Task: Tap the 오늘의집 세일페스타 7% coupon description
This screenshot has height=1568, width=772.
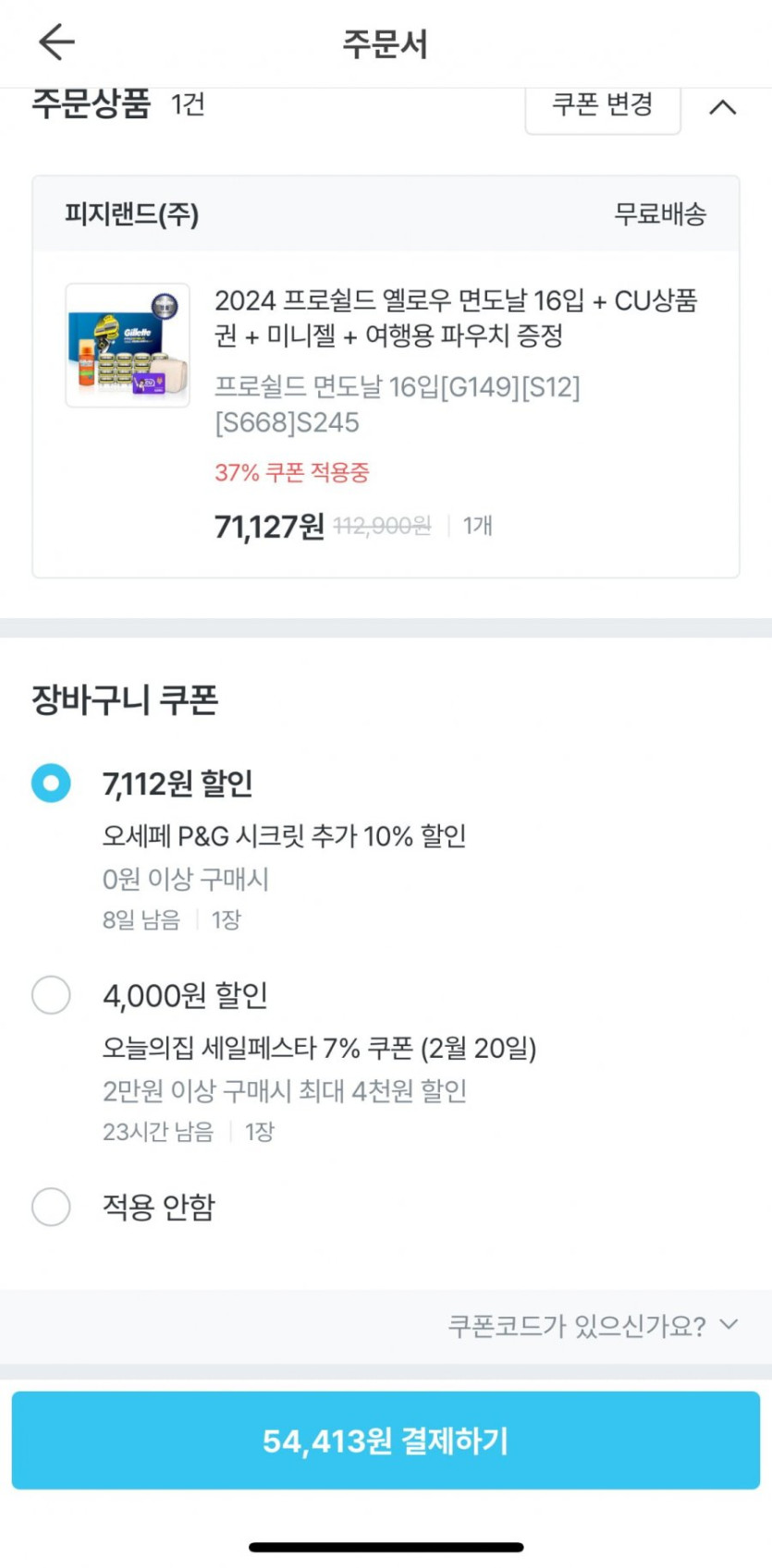Action: [319, 1048]
